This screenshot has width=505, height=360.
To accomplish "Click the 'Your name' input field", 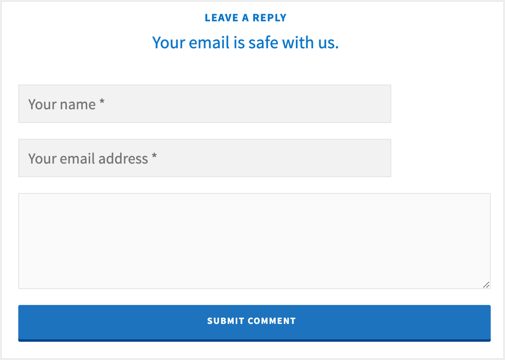I will [x=204, y=104].
